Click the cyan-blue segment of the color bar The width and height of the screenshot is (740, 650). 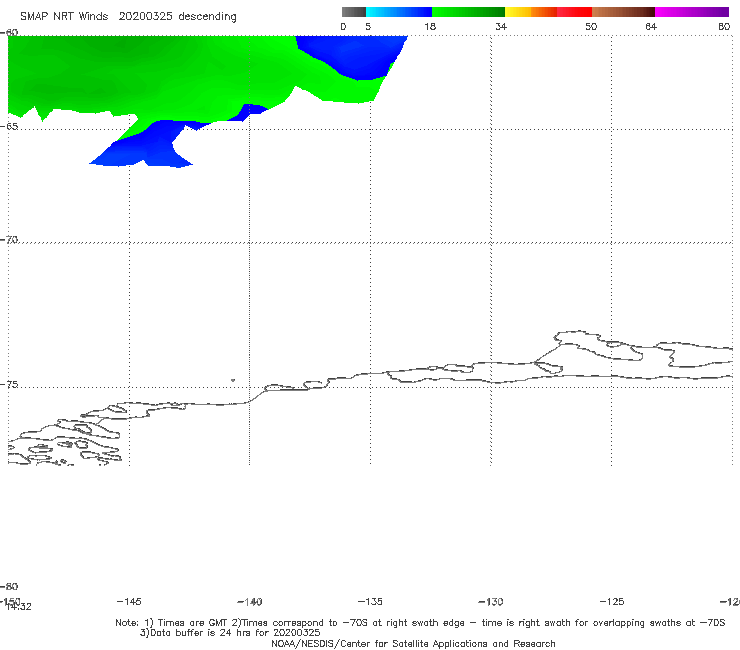pos(399,12)
